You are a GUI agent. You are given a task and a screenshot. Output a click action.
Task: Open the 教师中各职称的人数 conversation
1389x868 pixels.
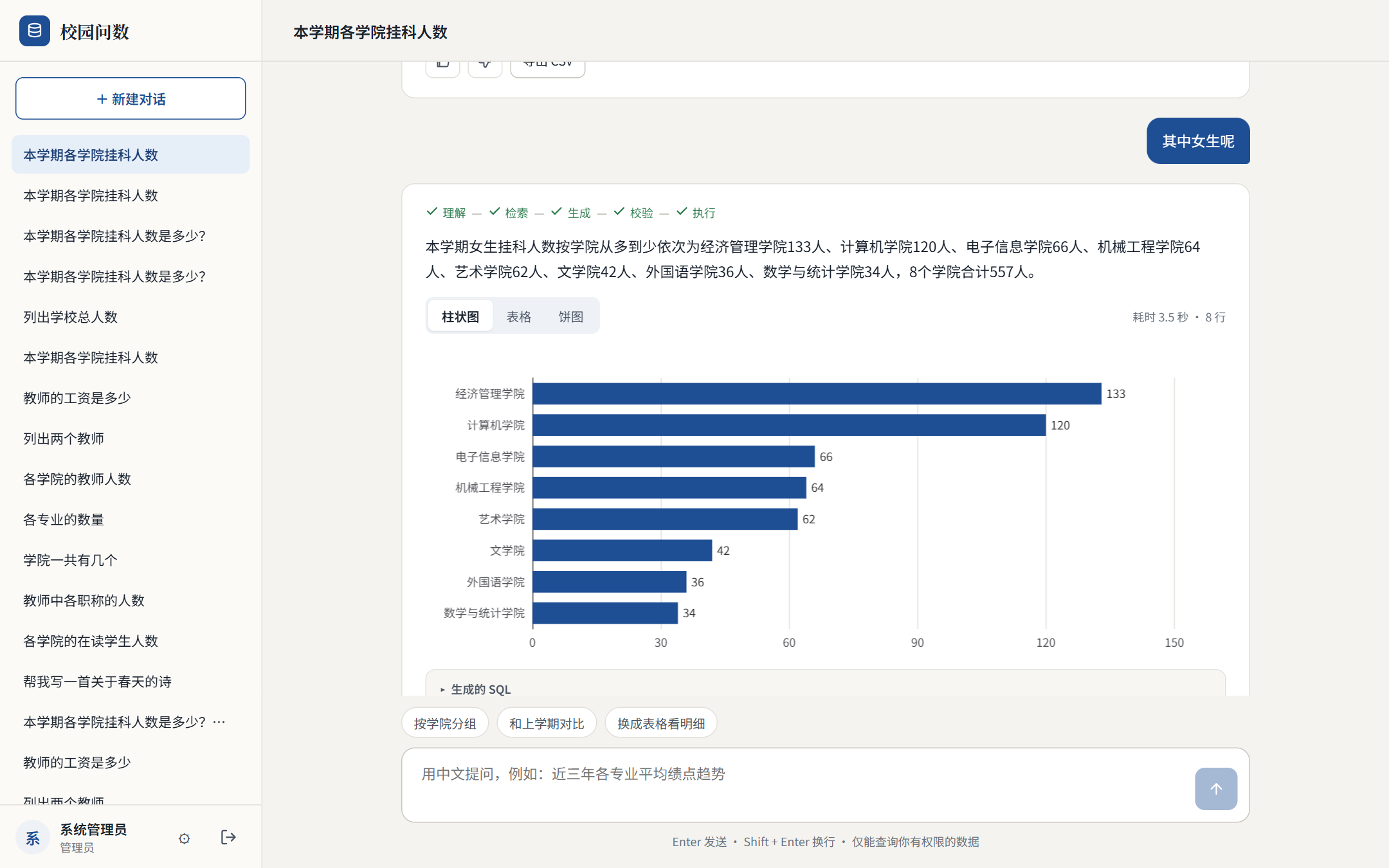[x=131, y=600]
